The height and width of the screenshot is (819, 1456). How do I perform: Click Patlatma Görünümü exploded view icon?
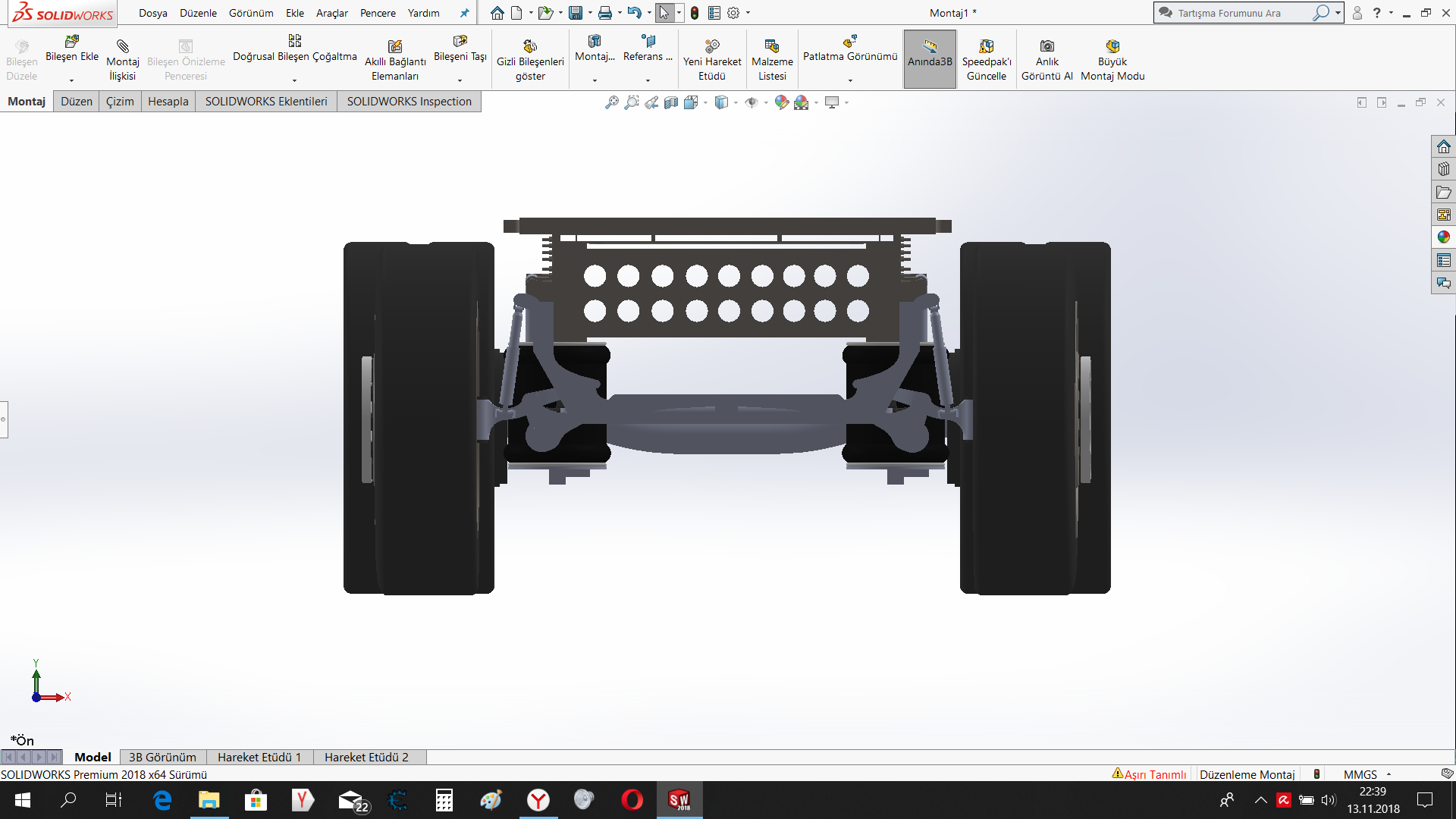850,41
